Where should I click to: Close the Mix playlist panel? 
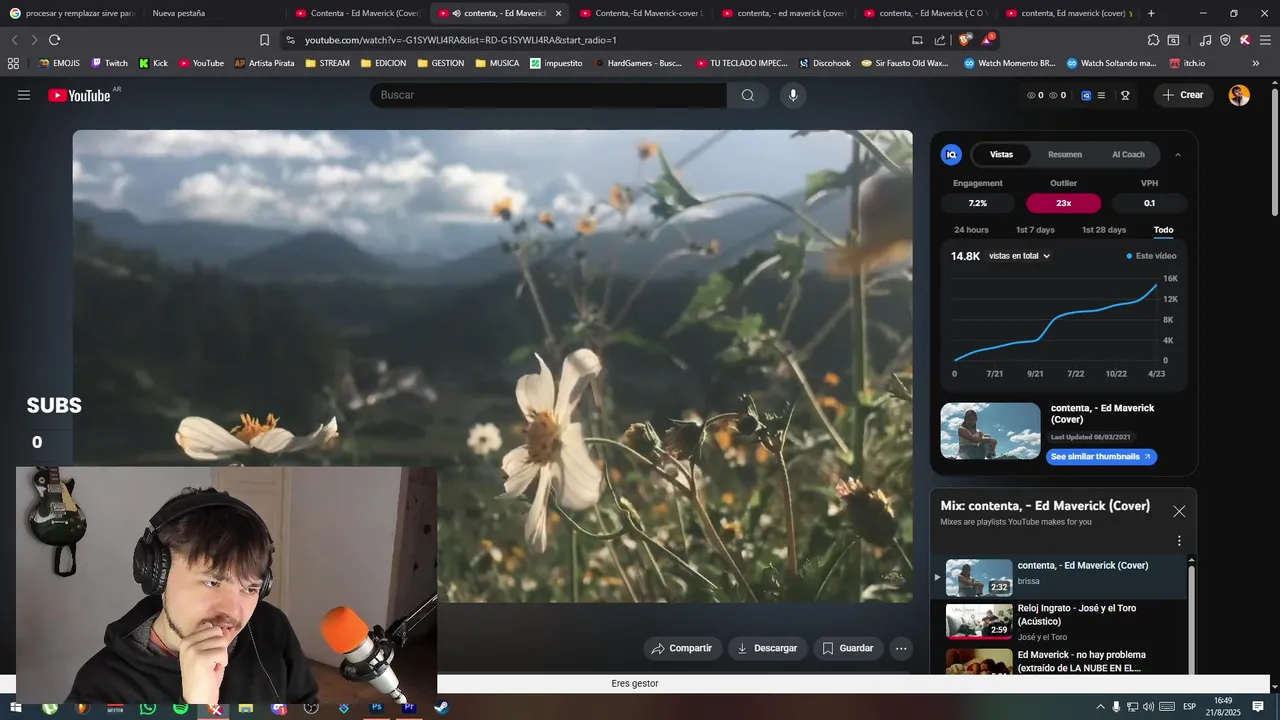pos(1179,511)
